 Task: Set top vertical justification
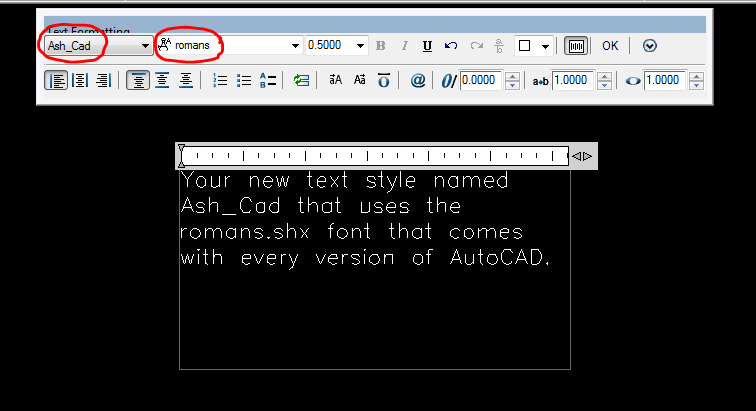click(x=138, y=80)
